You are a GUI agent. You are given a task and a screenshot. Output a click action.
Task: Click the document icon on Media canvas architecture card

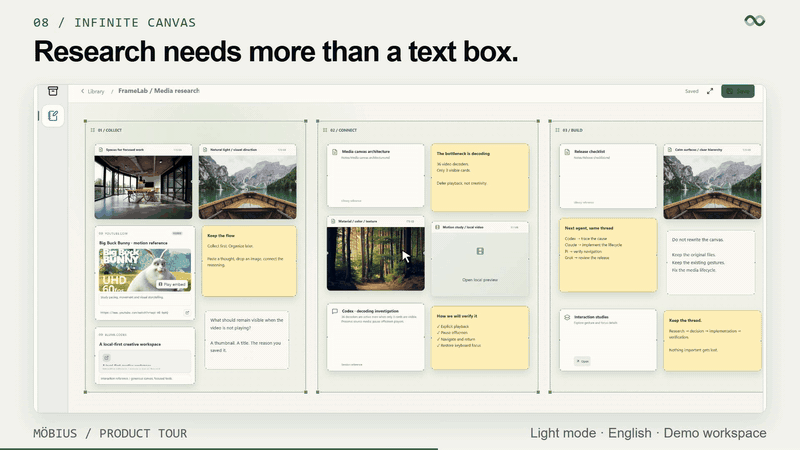pyautogui.click(x=335, y=152)
